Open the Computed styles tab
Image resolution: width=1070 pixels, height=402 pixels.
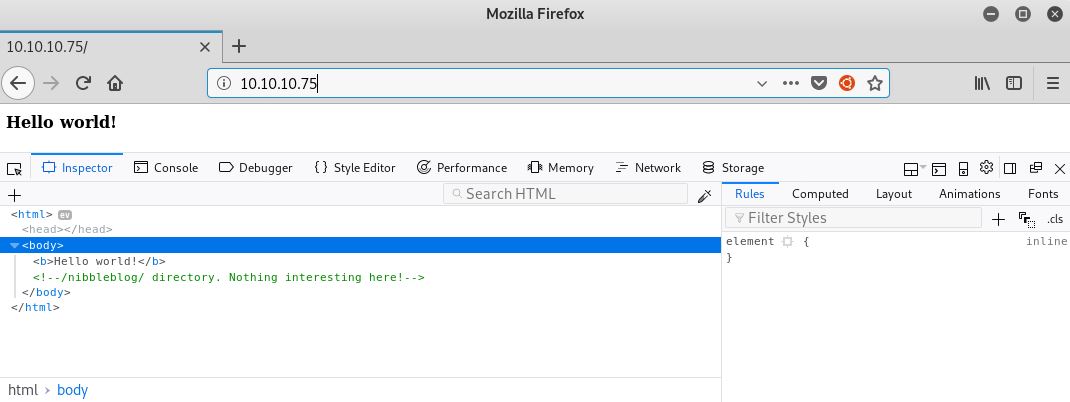[820, 194]
